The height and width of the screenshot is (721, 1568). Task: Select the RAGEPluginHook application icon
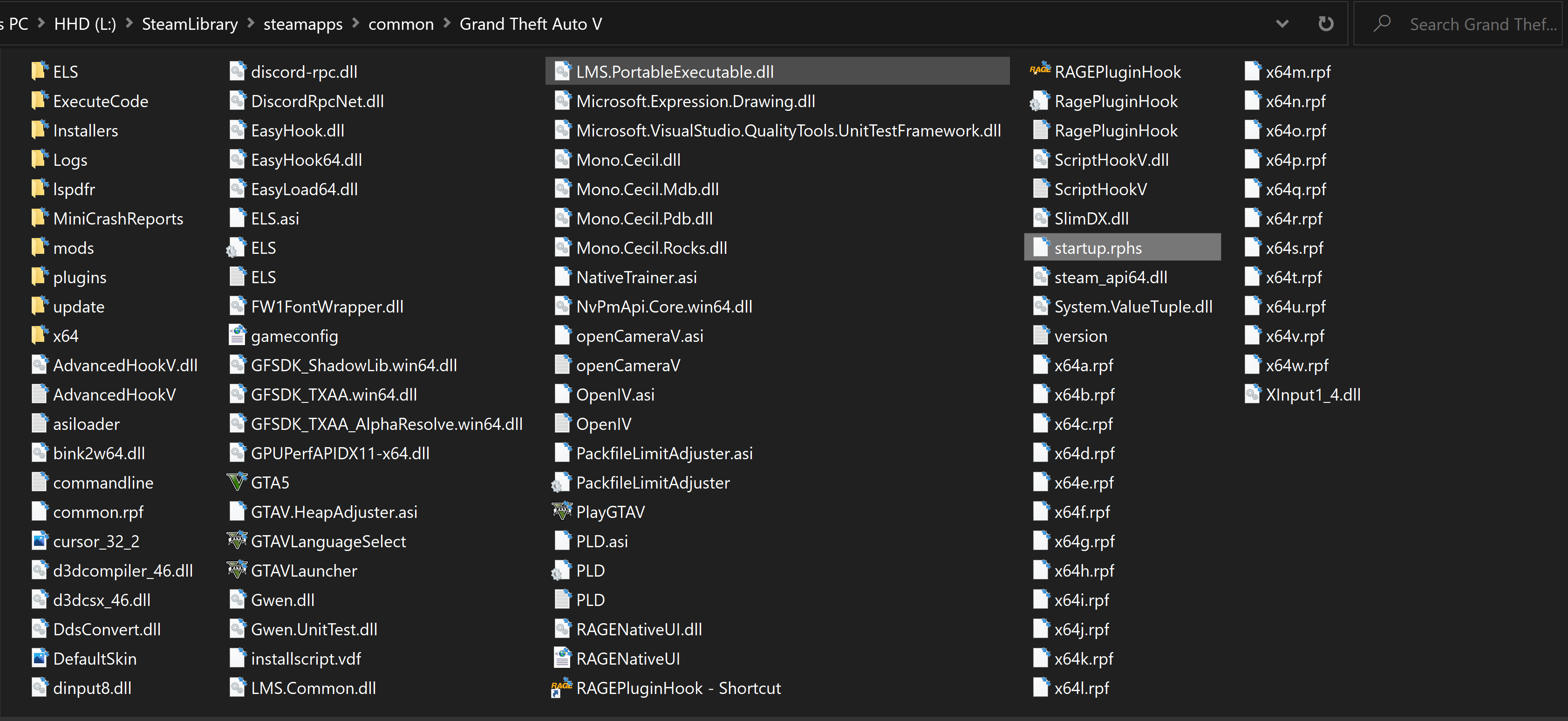pos(1040,71)
